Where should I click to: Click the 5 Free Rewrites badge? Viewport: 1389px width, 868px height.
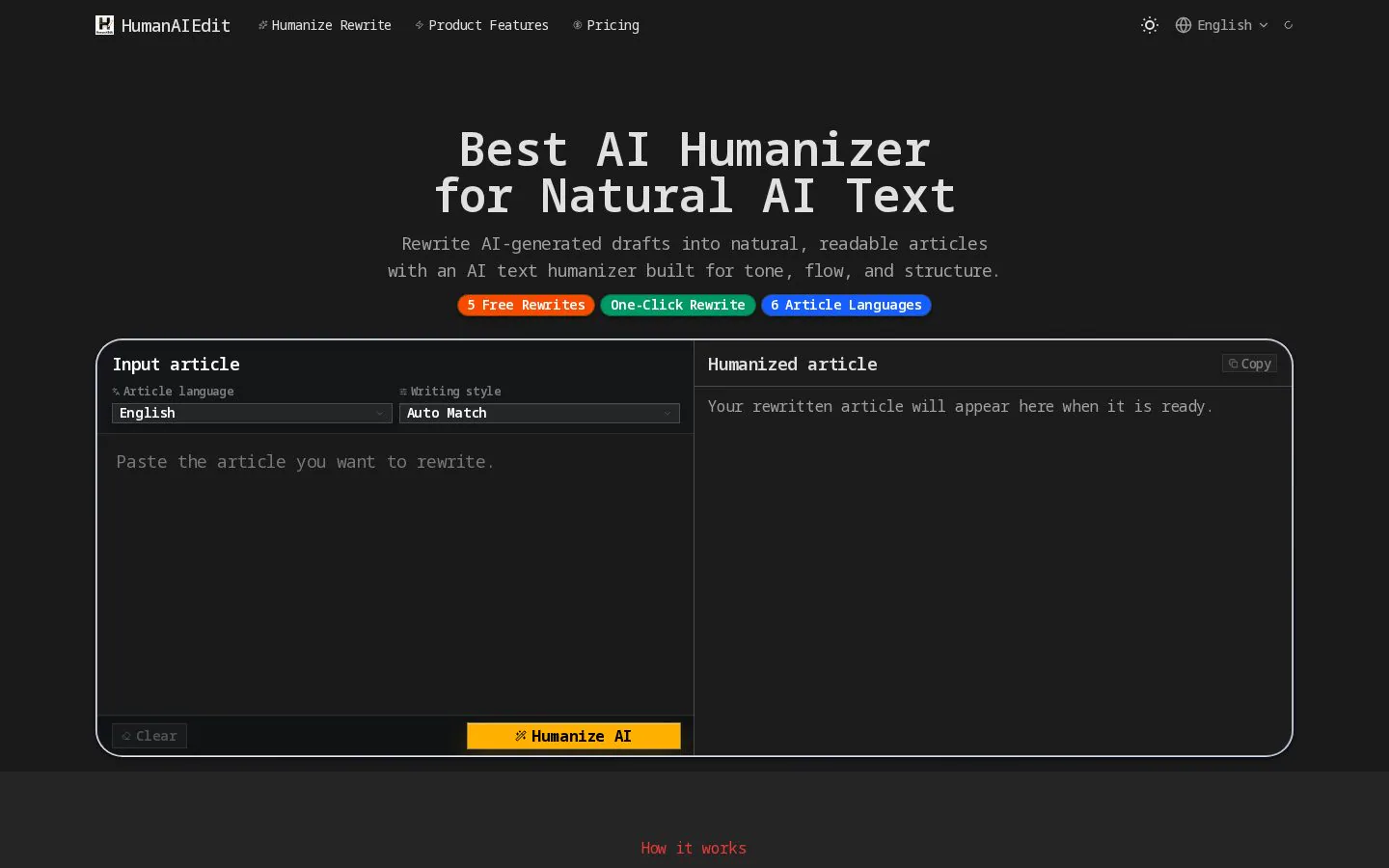526,305
